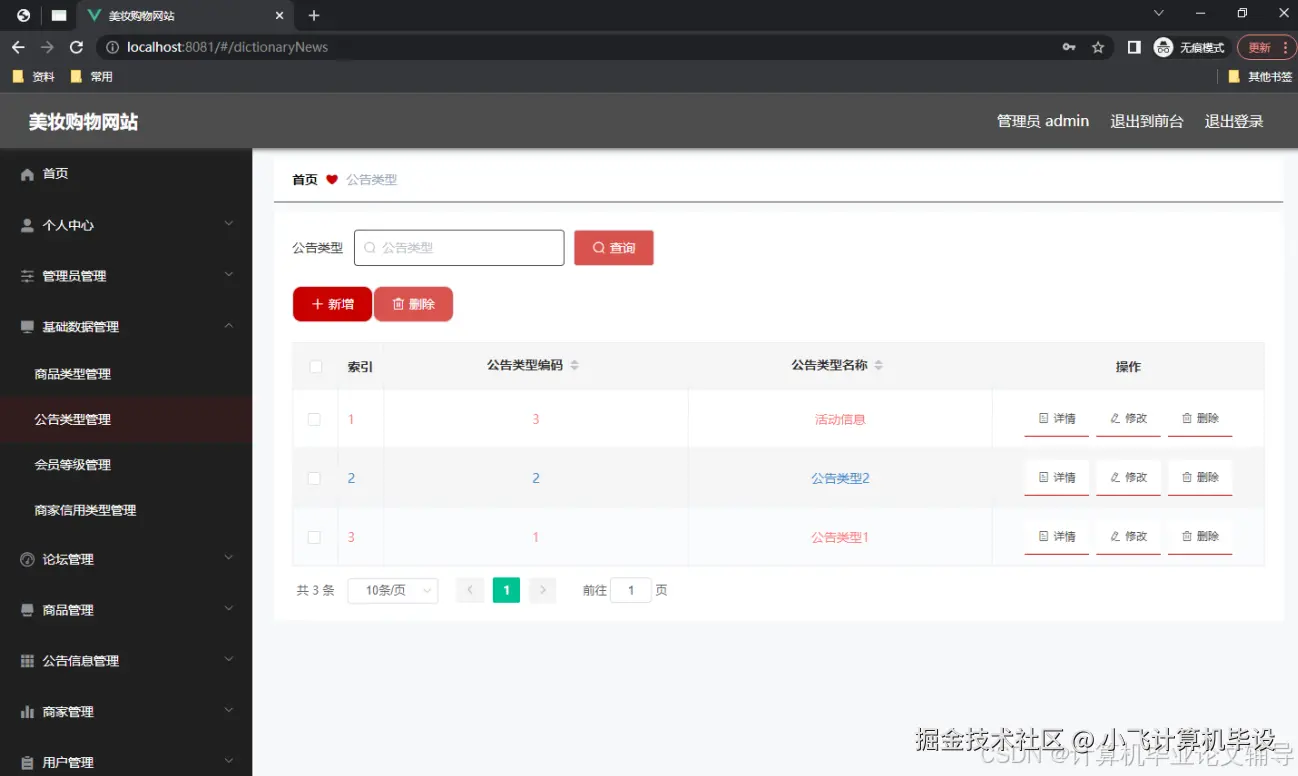Check the checkbox for row 公告类型1
1298x776 pixels.
pyautogui.click(x=315, y=537)
